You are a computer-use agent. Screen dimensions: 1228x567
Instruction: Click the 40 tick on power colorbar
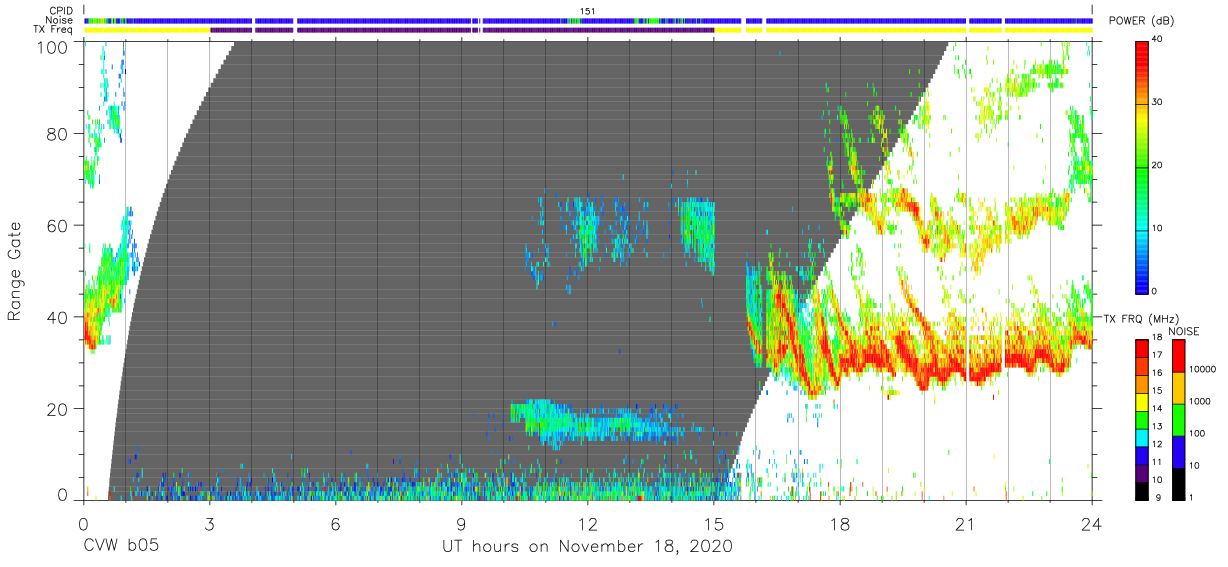pyautogui.click(x=1158, y=39)
